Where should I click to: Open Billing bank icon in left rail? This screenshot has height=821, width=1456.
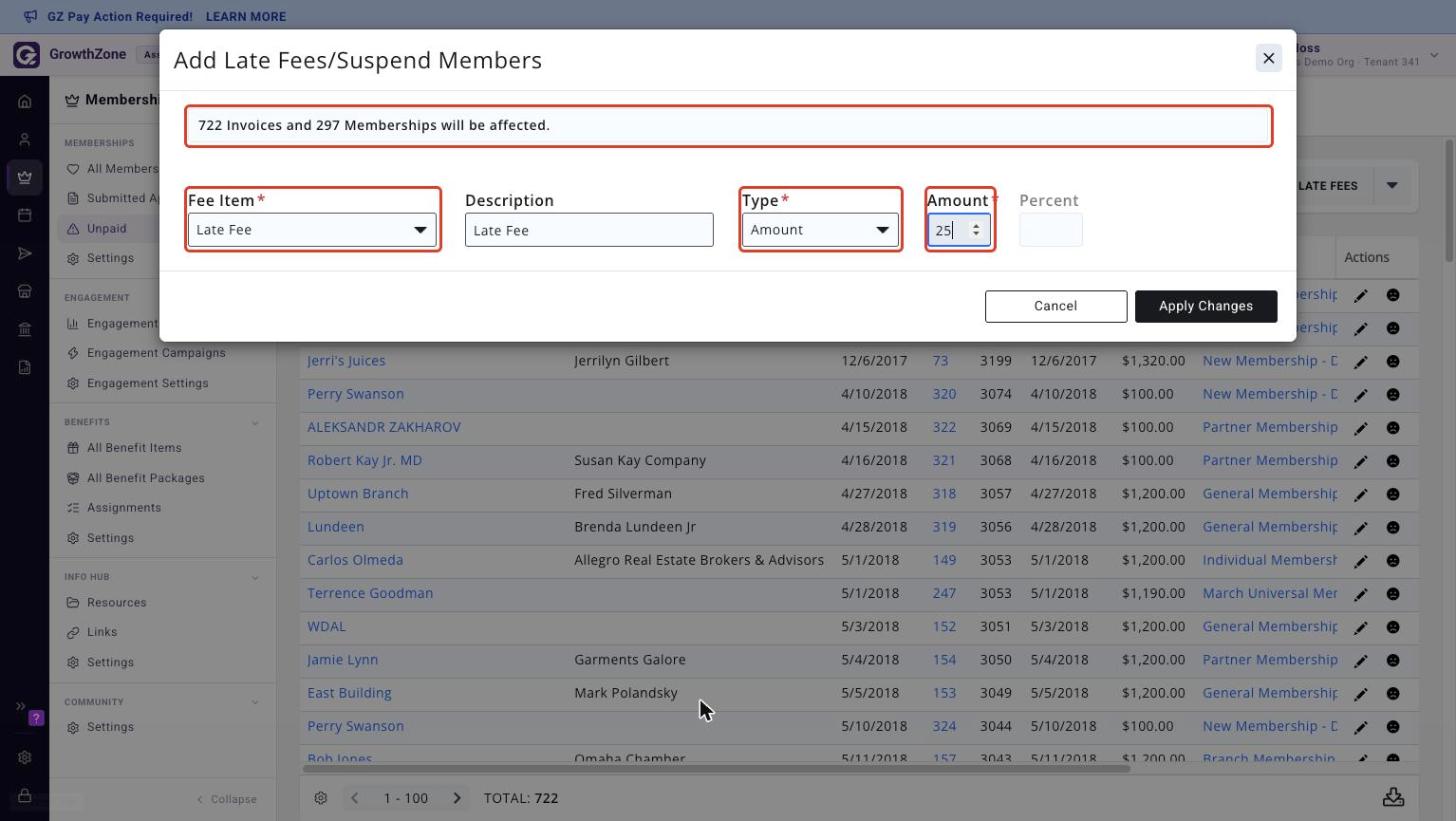[x=25, y=329]
